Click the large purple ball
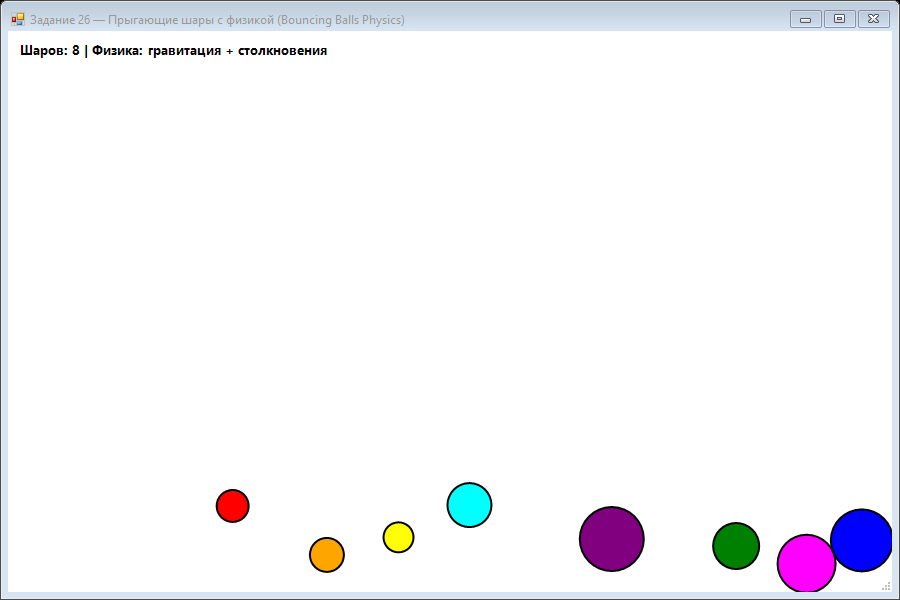Viewport: 900px width, 600px height. coord(612,539)
